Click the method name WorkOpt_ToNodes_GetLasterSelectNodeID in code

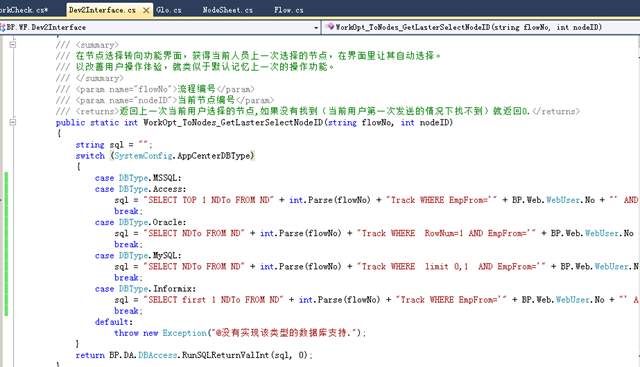[x=233, y=122]
